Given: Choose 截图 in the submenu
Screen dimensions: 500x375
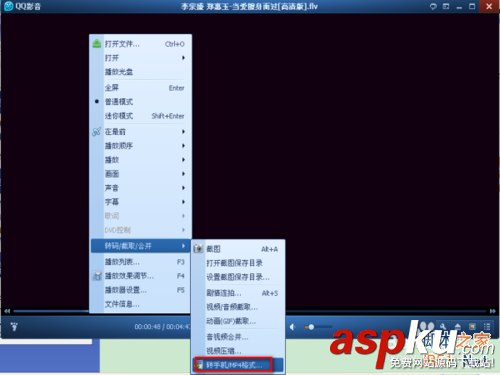Looking at the screenshot, I should (x=238, y=249).
